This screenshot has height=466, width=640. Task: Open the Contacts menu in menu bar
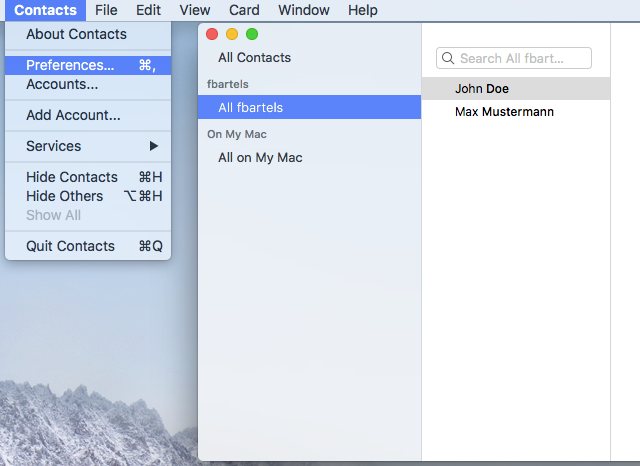click(45, 10)
